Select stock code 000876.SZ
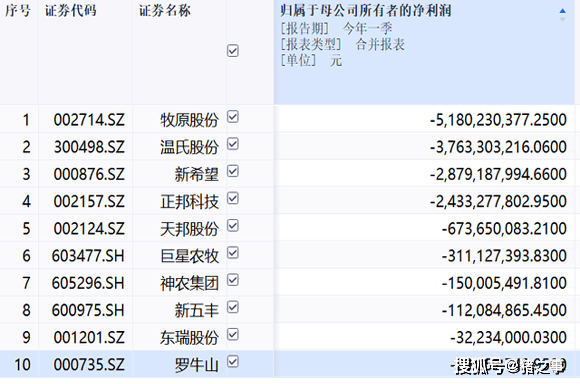Image resolution: width=580 pixels, height=384 pixels. pos(89,174)
